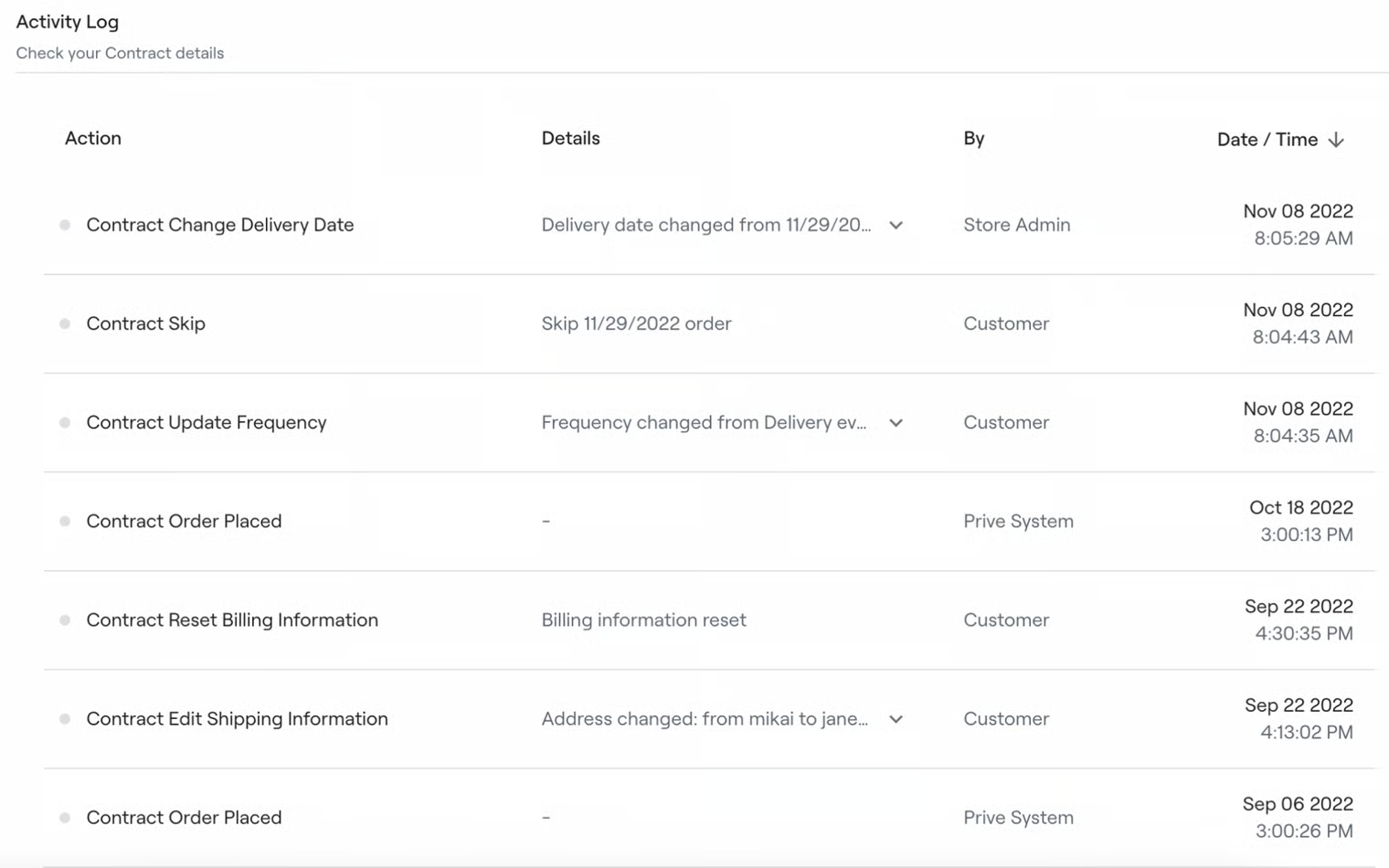Click the dot beside Contract Skip

click(x=65, y=323)
